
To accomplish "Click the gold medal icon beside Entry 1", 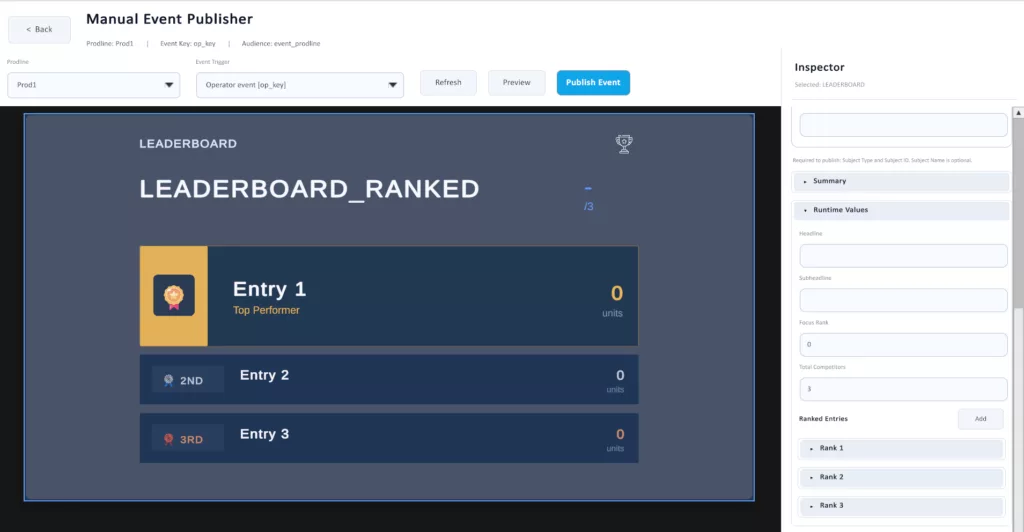I will 174,296.
